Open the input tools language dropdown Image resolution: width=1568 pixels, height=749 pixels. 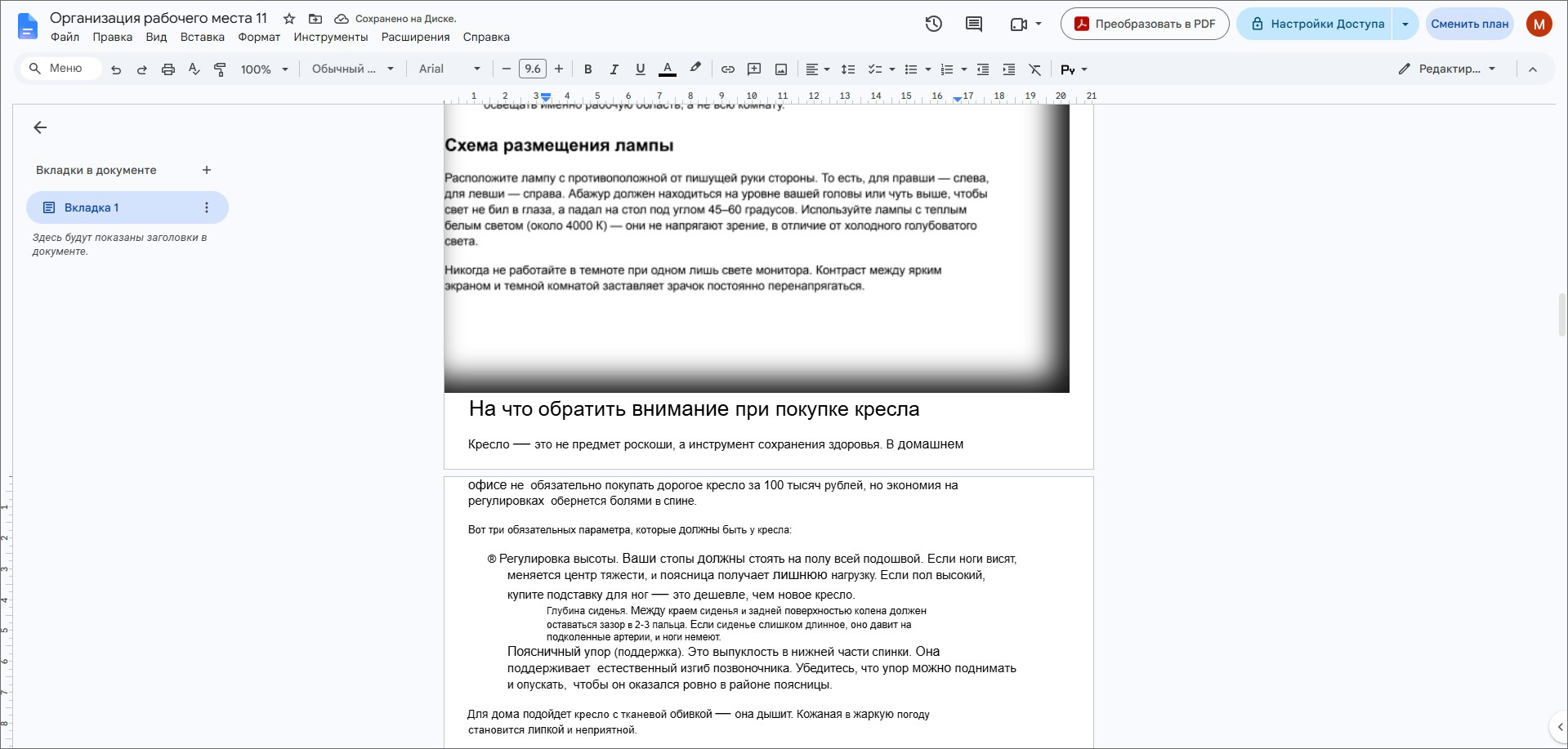point(1074,69)
